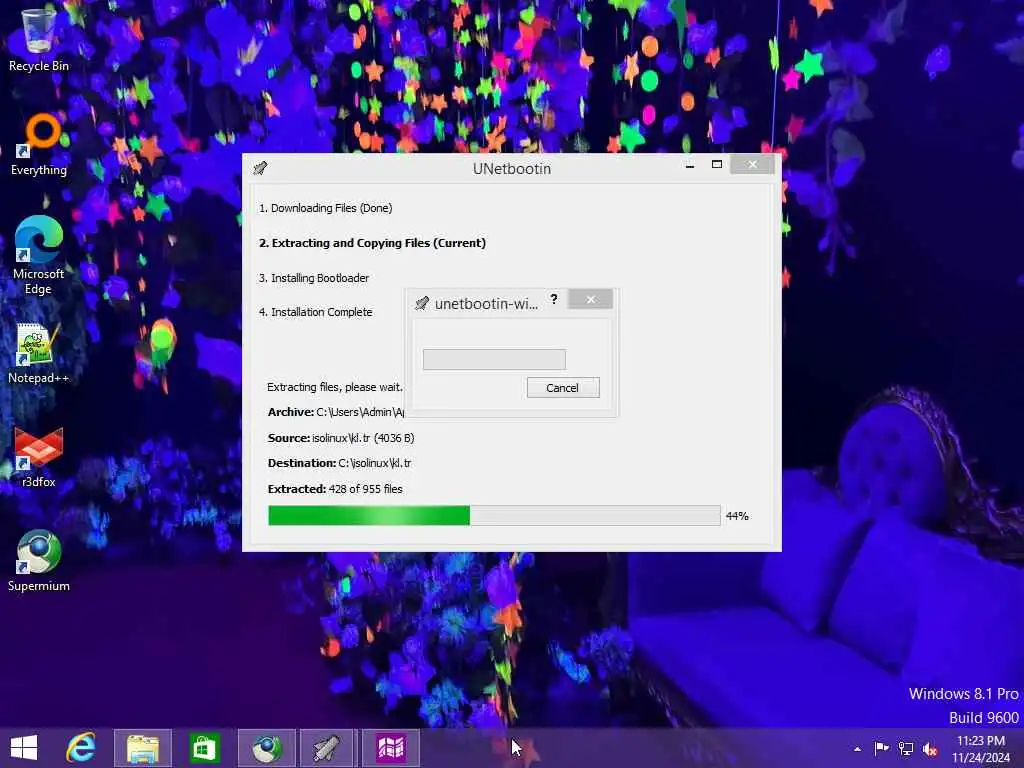Close the unetbootin-wi dialog

point(590,299)
